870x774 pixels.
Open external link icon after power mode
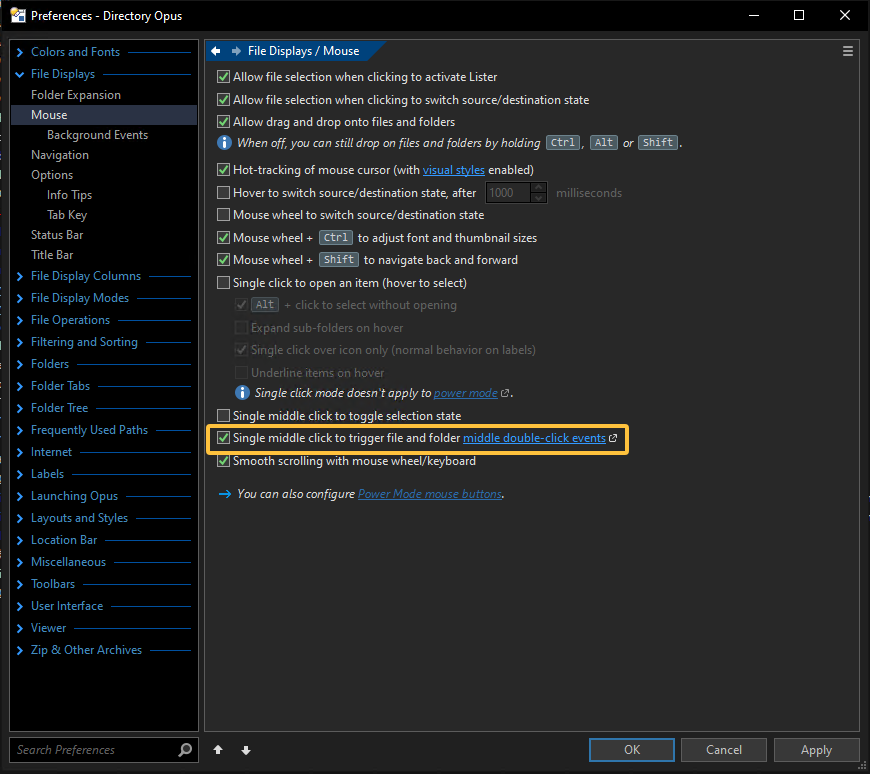(x=505, y=393)
